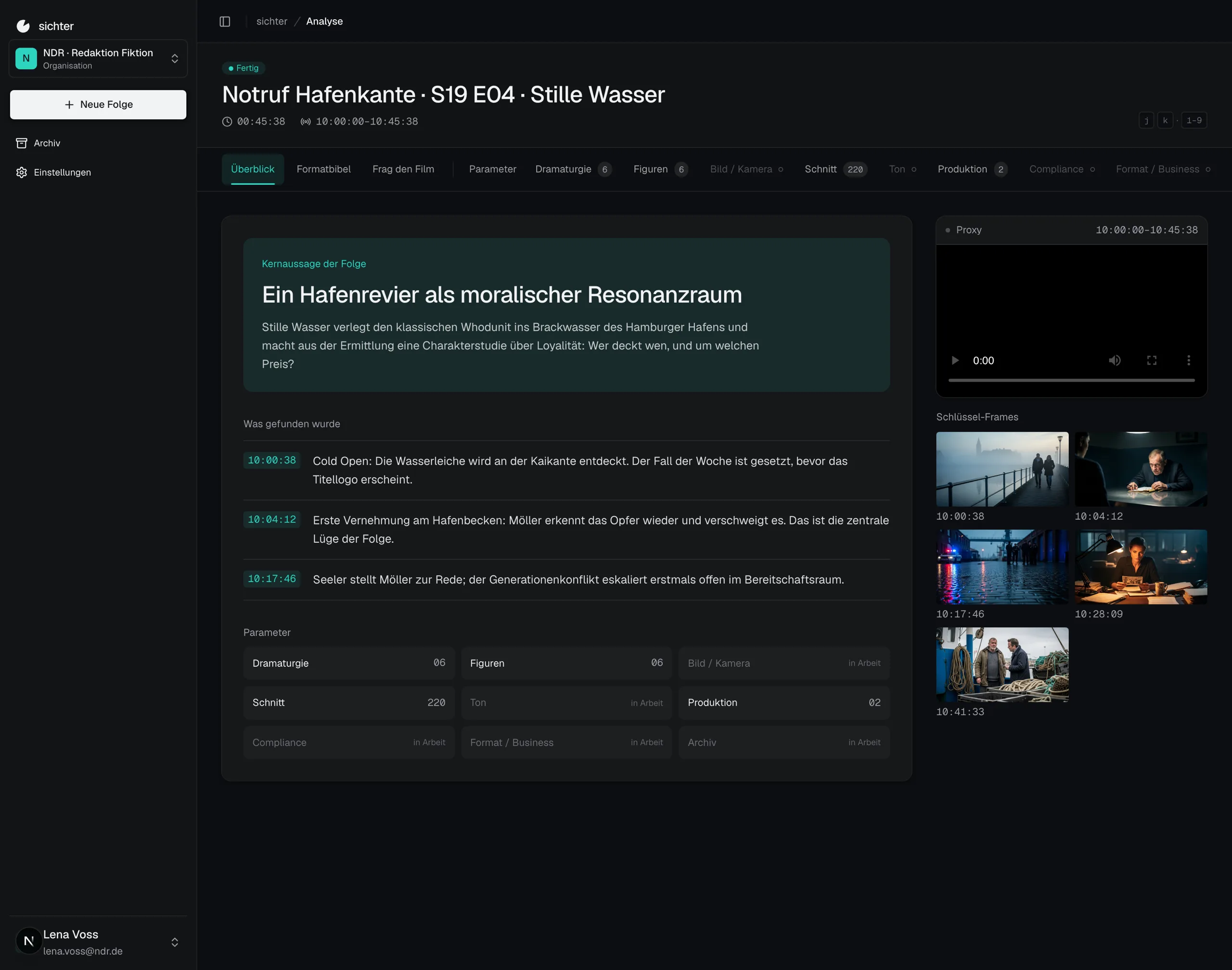Open Einstellungen gear icon
This screenshot has width=1232, height=970.
point(22,172)
